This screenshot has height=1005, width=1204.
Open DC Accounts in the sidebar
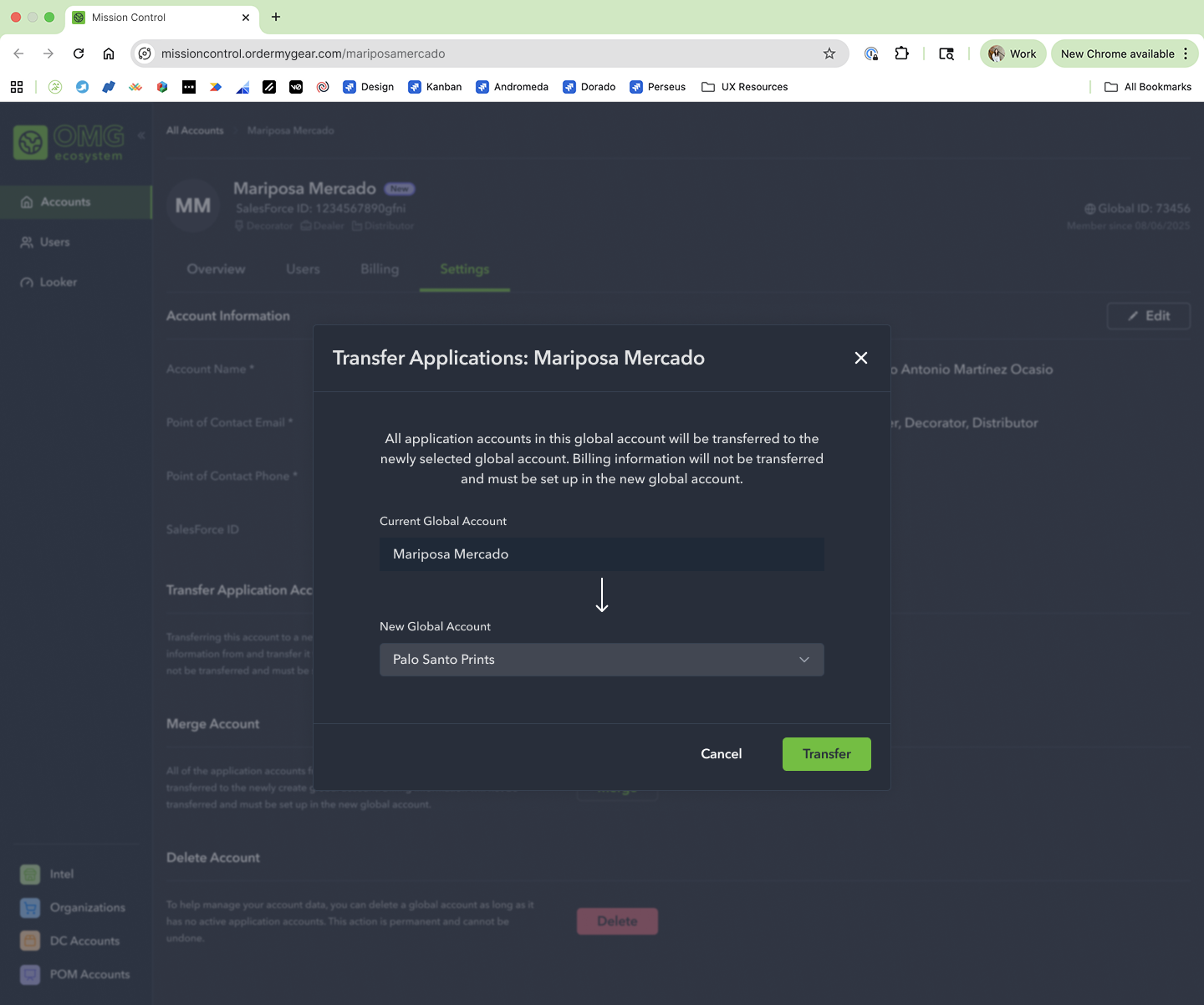[x=69, y=941]
